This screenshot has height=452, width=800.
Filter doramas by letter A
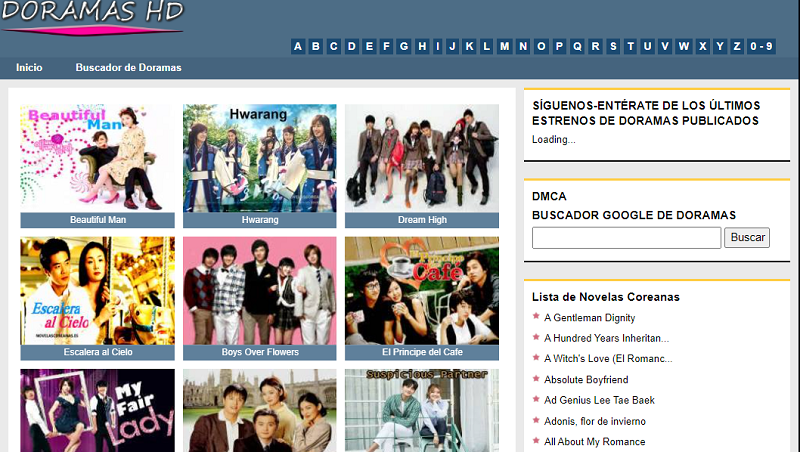point(298,46)
